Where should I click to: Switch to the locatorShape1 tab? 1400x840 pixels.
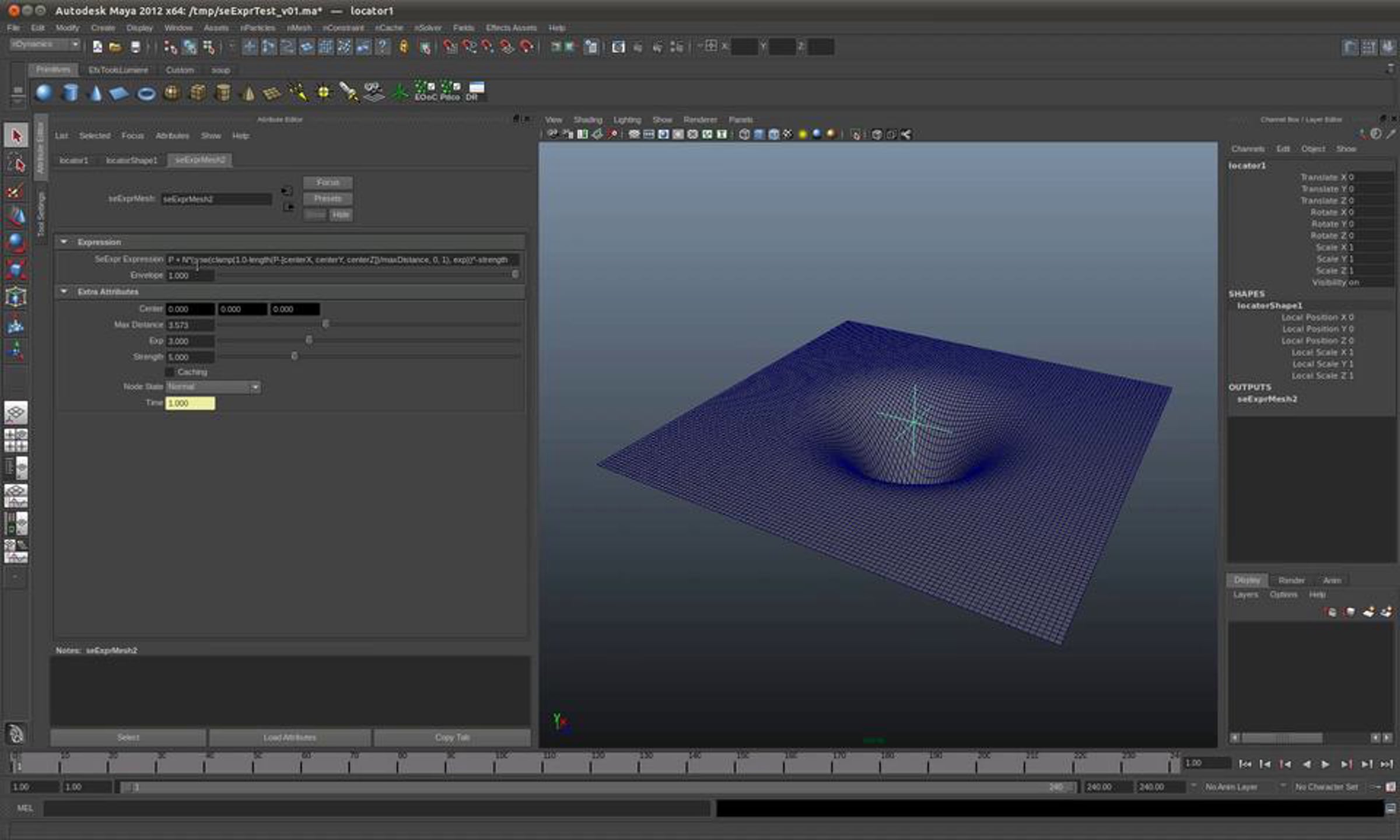tap(131, 160)
